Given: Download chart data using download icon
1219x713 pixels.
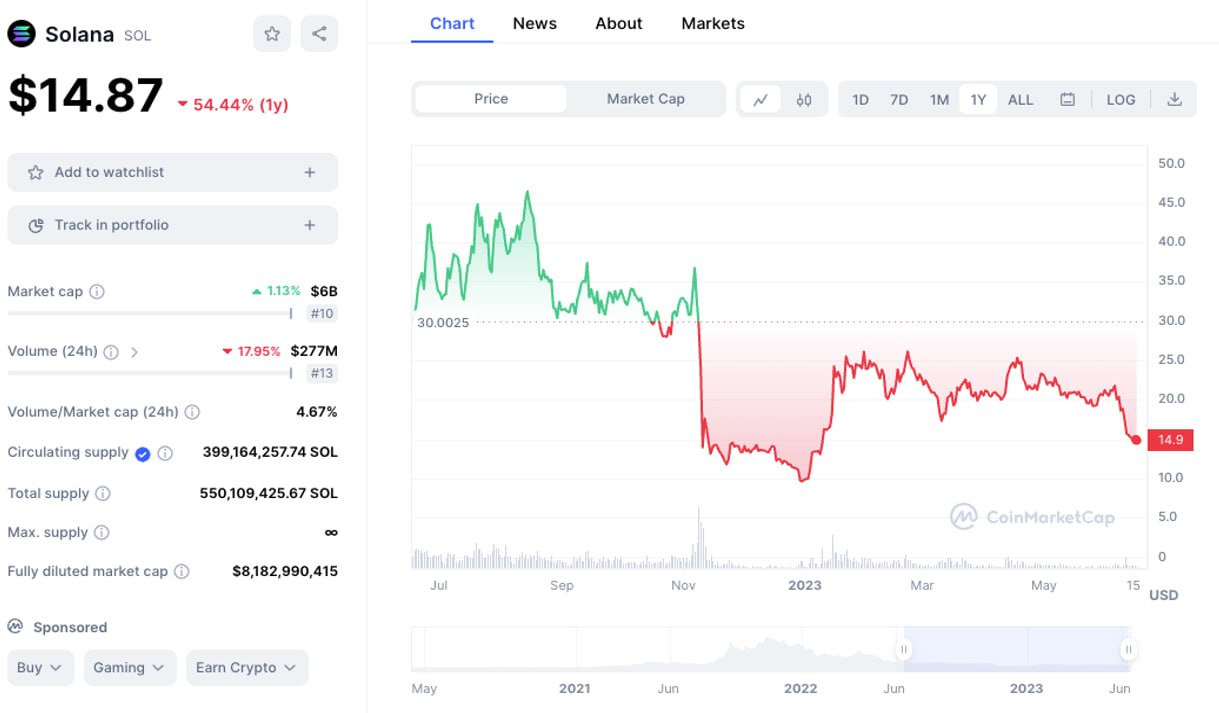Looking at the screenshot, I should (1175, 100).
